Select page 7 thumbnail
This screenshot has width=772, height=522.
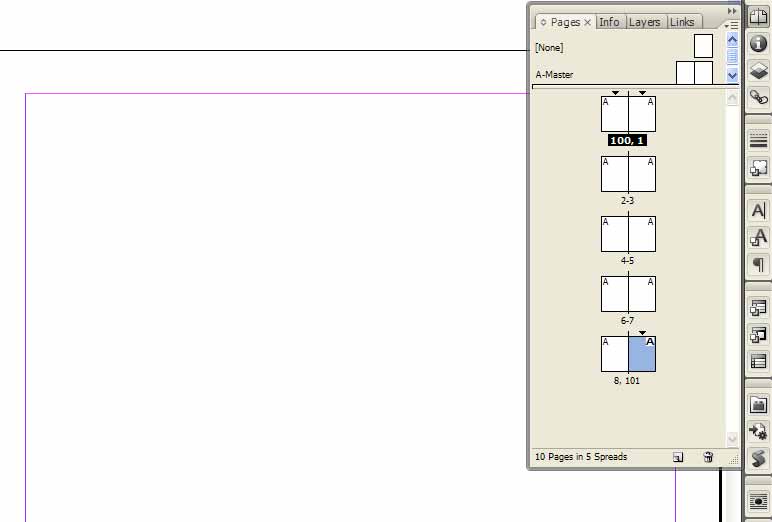pos(642,294)
